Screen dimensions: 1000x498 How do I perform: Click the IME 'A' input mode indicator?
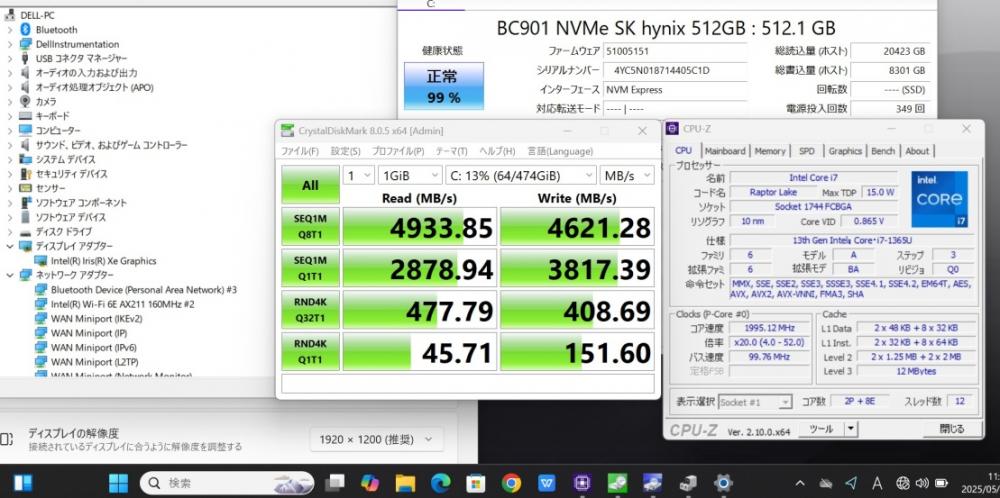click(877, 483)
